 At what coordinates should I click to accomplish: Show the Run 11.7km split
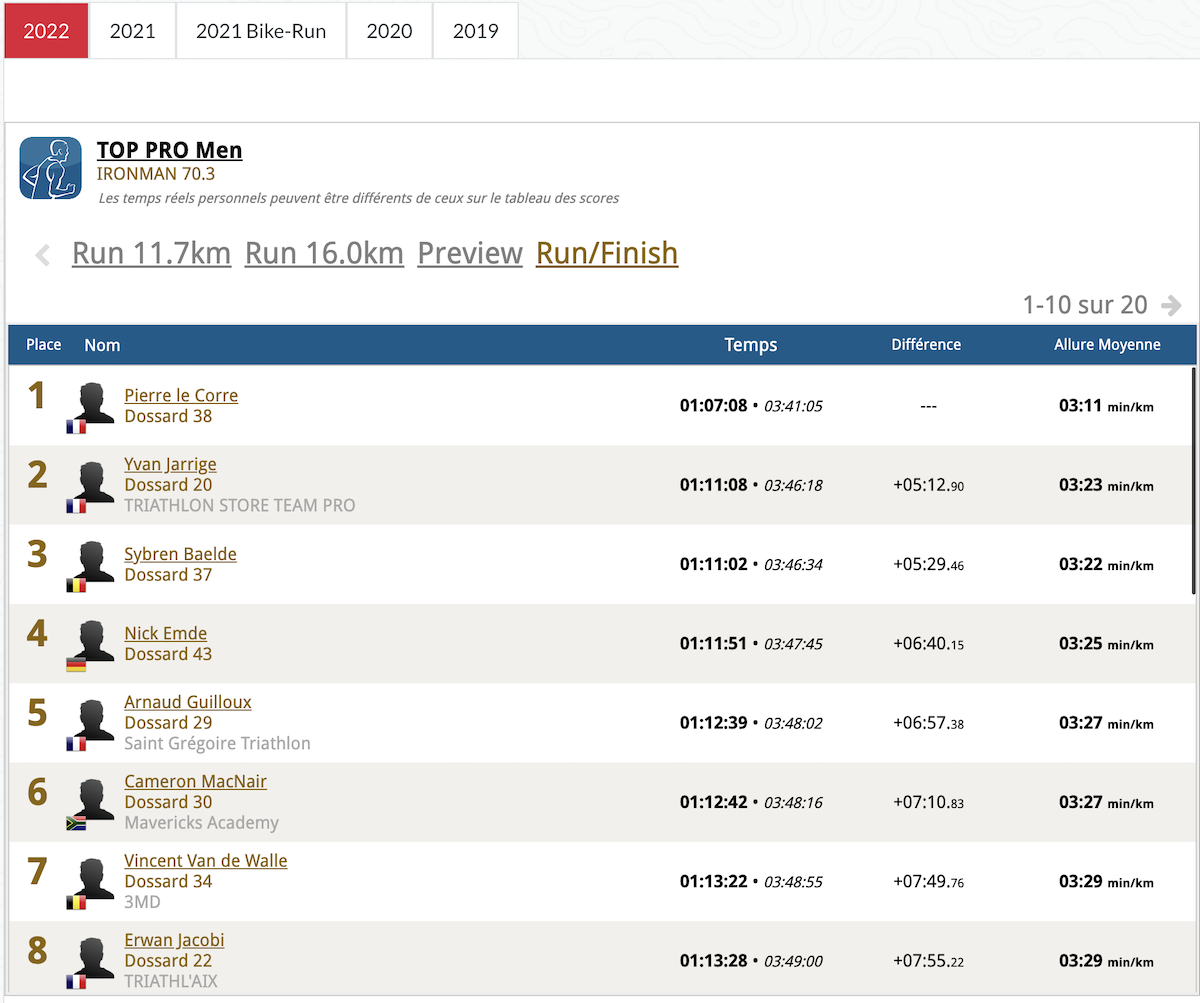pos(151,253)
